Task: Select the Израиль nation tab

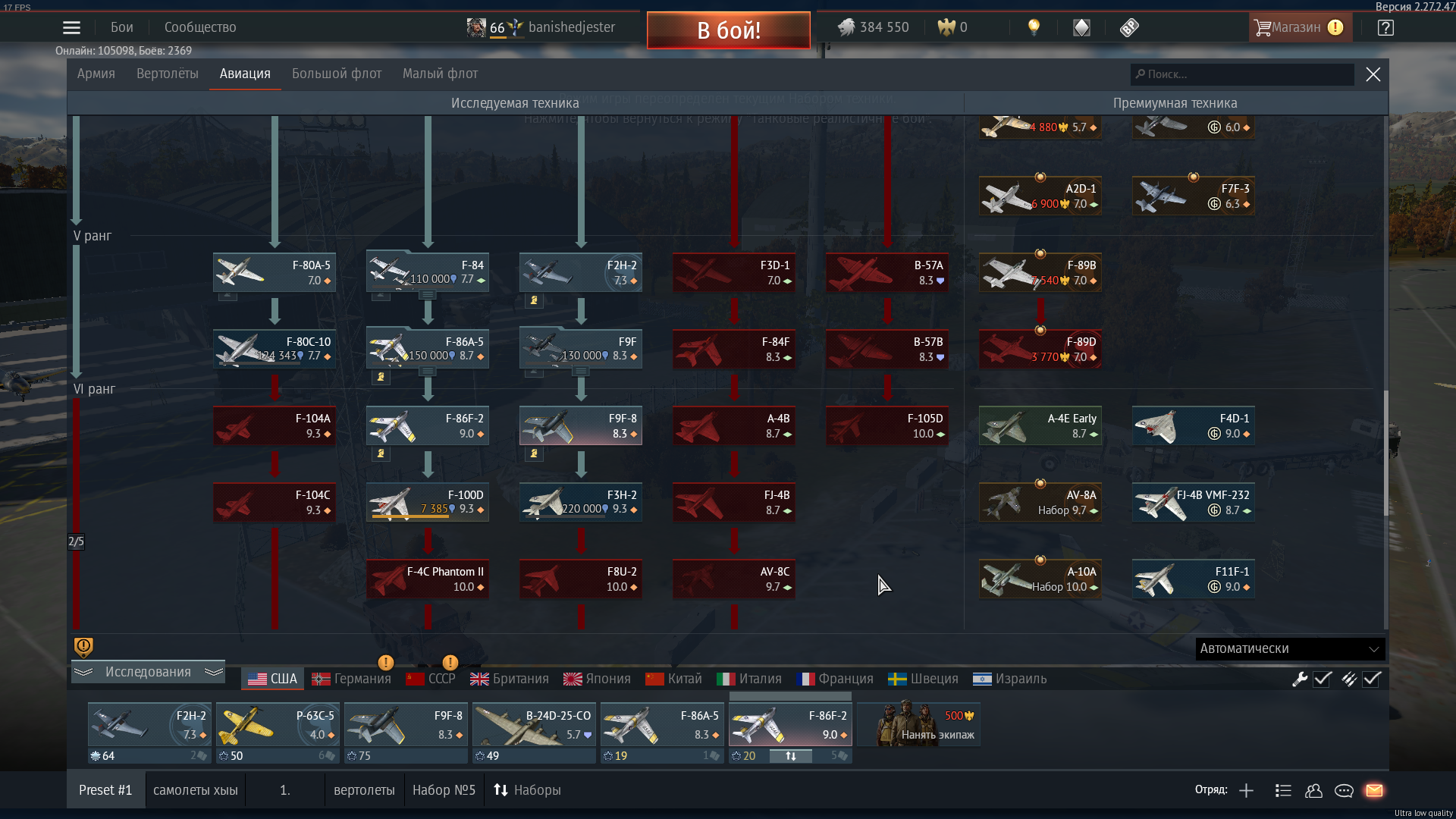Action: click(1010, 679)
